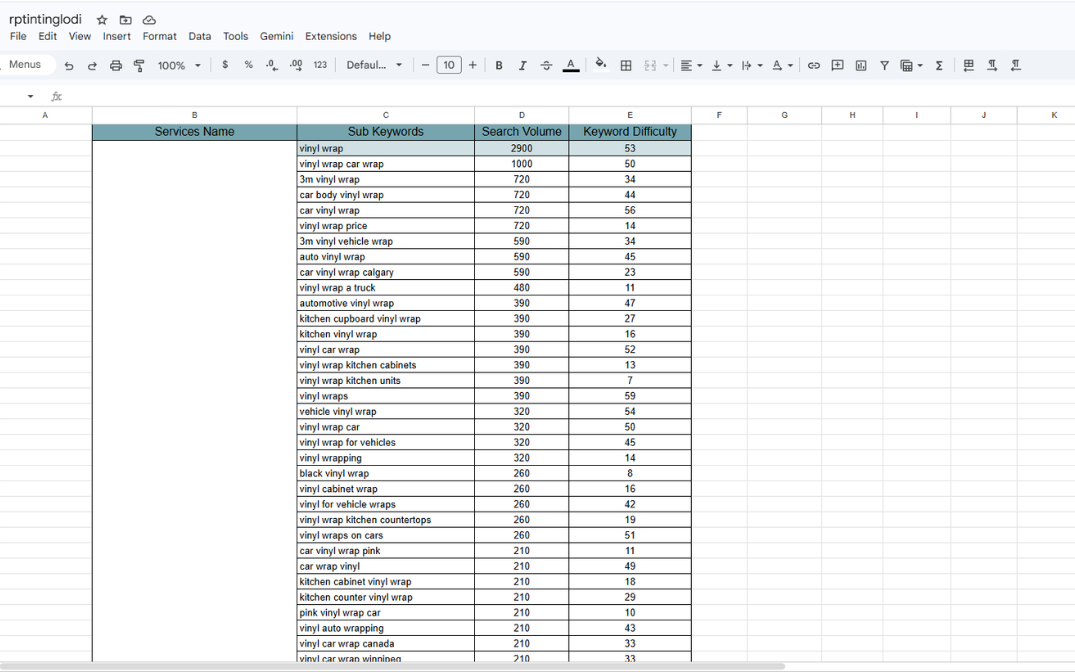Click the Insert chart icon
This screenshot has height=672, width=1075.
click(861, 66)
